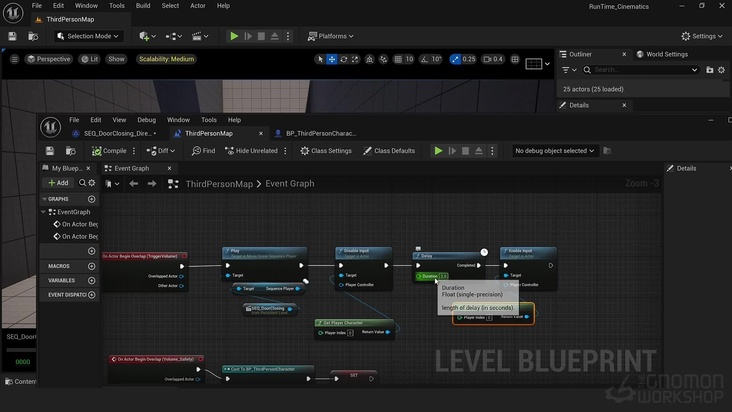Switch to the BP_ThirdPersonCharacter tab
The height and width of the screenshot is (412, 732).
320,133
